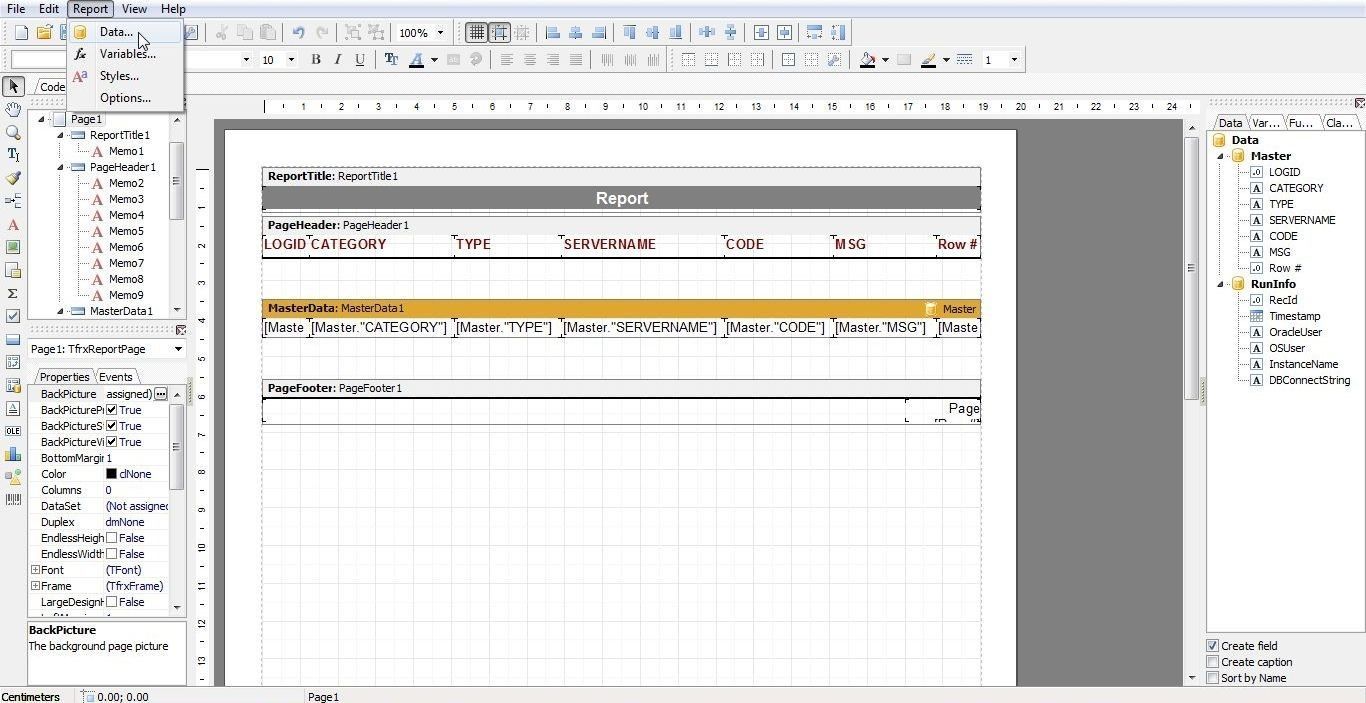Open the File menu
This screenshot has width=1366, height=703.
pyautogui.click(x=16, y=9)
